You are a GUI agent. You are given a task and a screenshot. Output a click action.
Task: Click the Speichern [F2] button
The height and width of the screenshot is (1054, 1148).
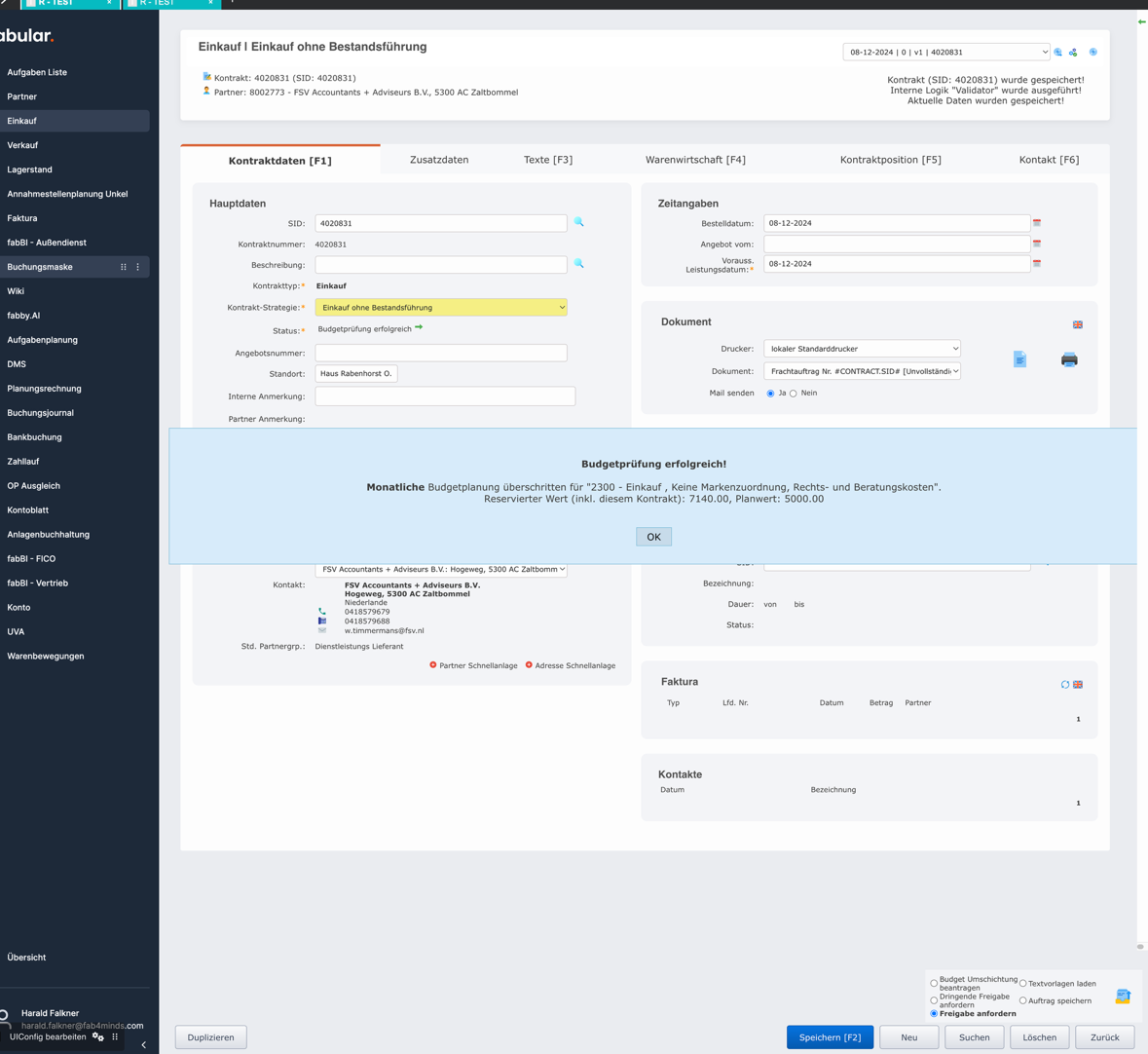[830, 1037]
